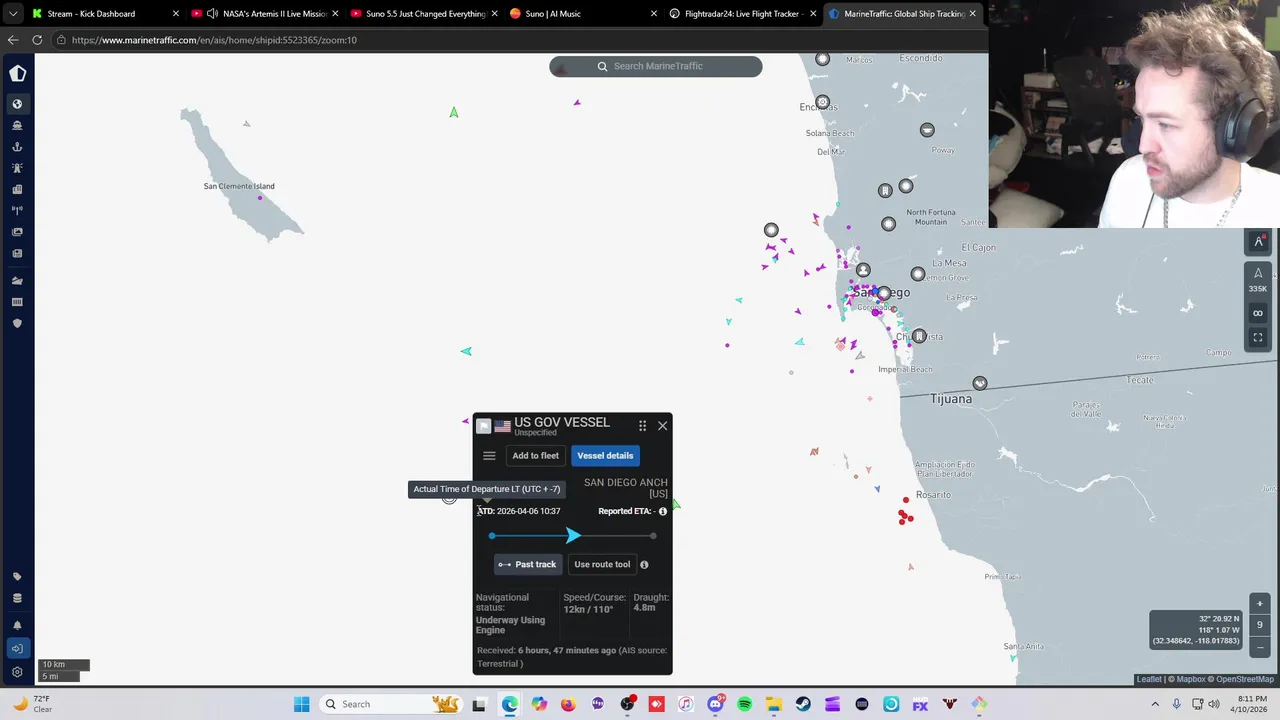The width and height of the screenshot is (1280, 720).
Task: Open the lighthouse sidebar icon
Action: coord(17,168)
